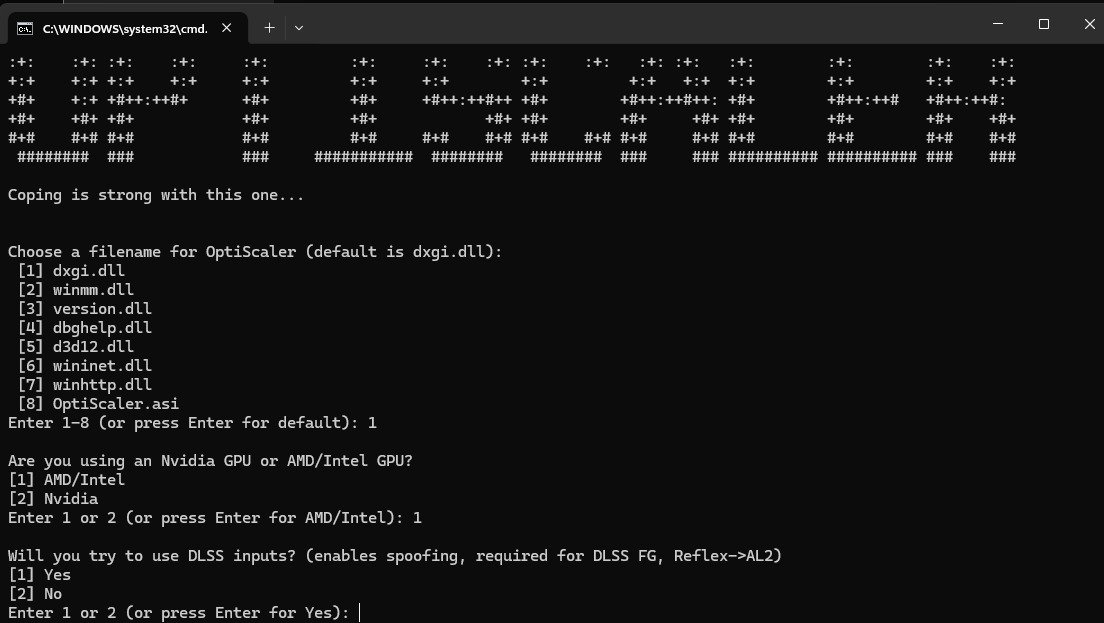Close the terminal window
The height and width of the screenshot is (623, 1104).
pyautogui.click(x=1089, y=24)
